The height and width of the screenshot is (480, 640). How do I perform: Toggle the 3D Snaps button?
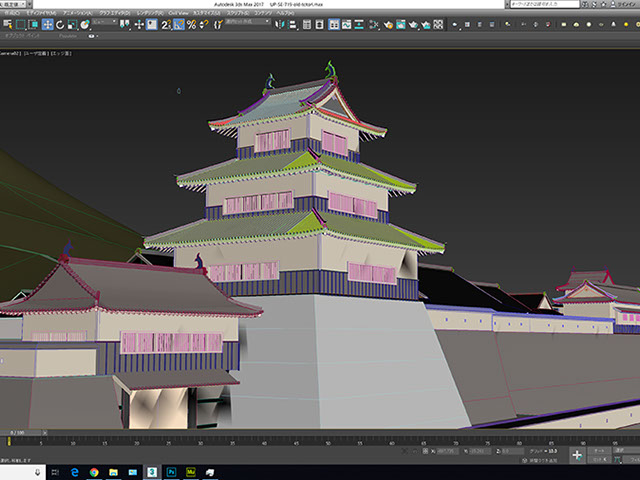[164, 24]
